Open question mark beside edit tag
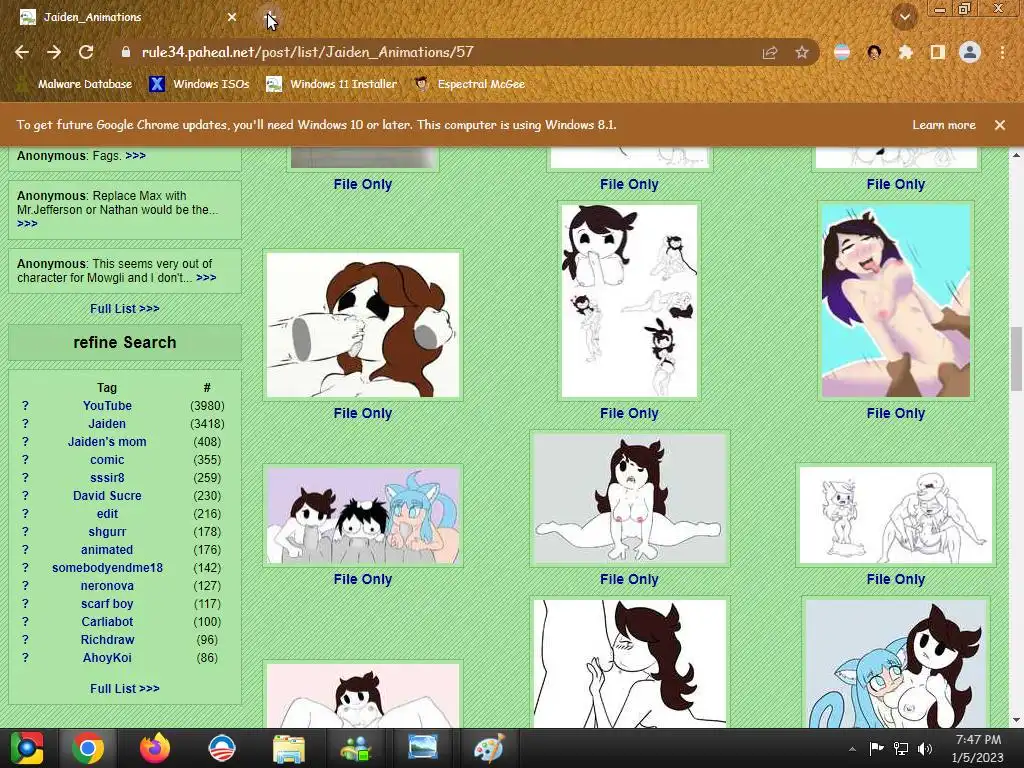 click(x=25, y=514)
